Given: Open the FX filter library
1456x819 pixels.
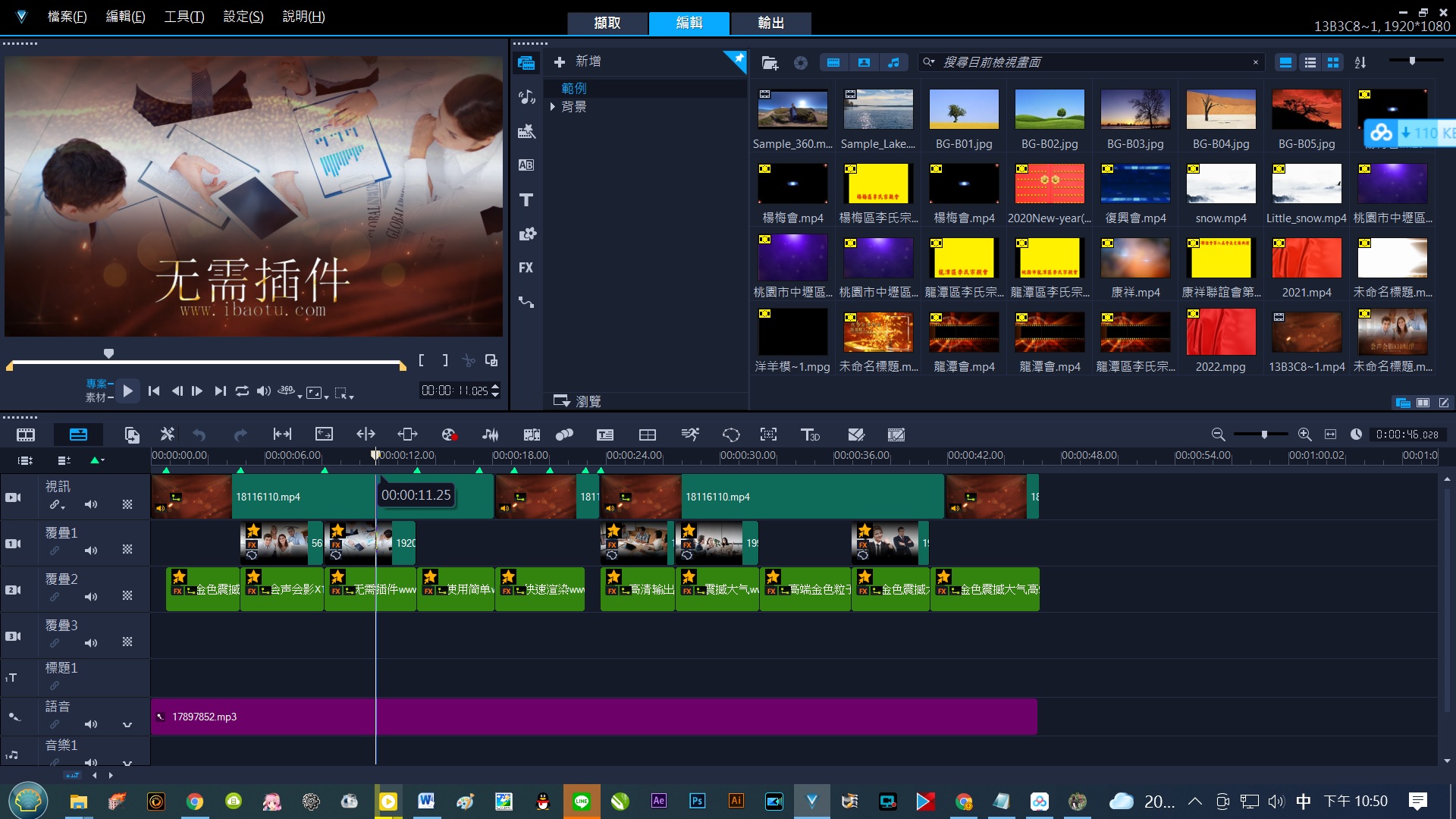Looking at the screenshot, I should (x=526, y=268).
